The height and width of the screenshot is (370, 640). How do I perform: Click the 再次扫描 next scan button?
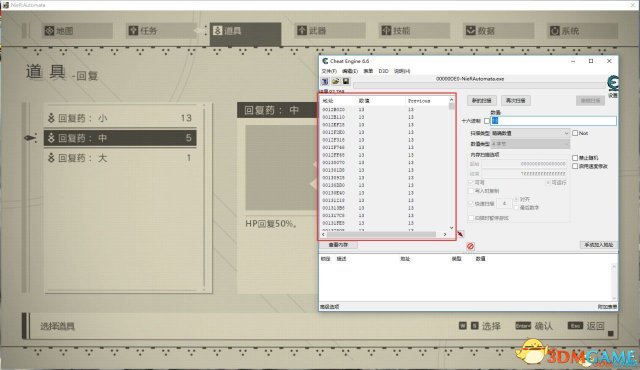point(516,100)
